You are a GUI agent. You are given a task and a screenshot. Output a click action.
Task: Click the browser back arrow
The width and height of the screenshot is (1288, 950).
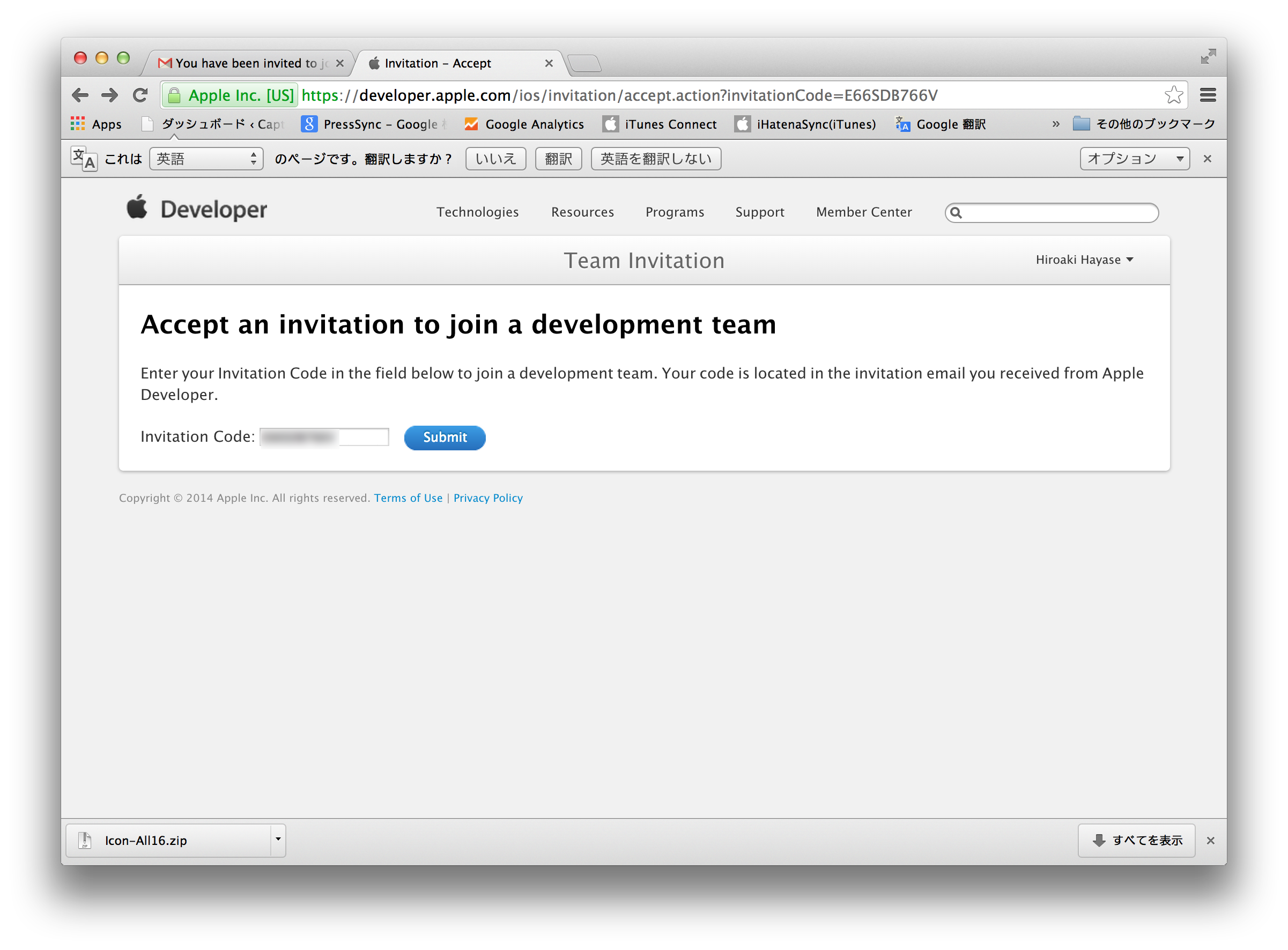(x=80, y=95)
